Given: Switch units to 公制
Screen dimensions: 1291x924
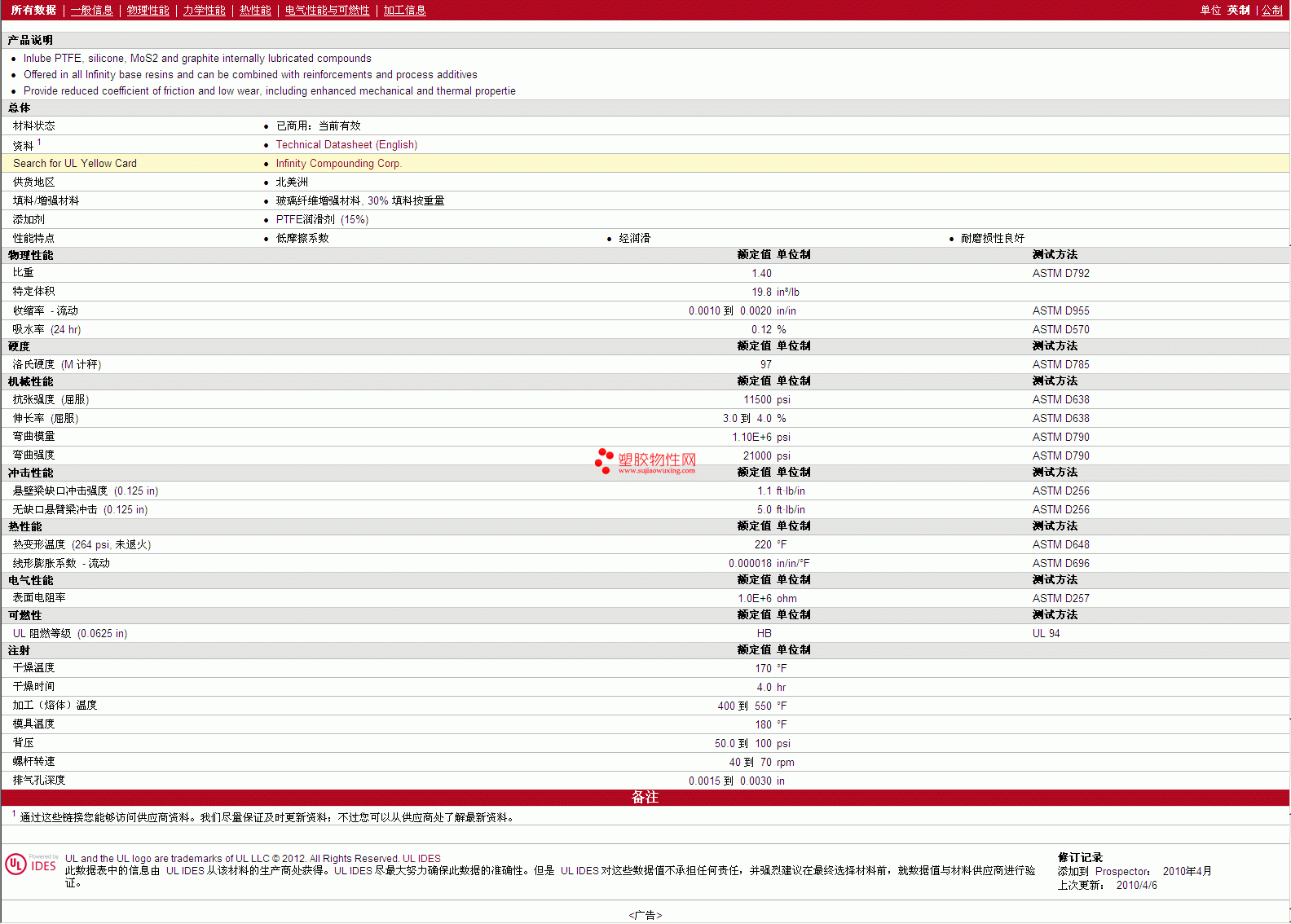Looking at the screenshot, I should pos(1272,10).
